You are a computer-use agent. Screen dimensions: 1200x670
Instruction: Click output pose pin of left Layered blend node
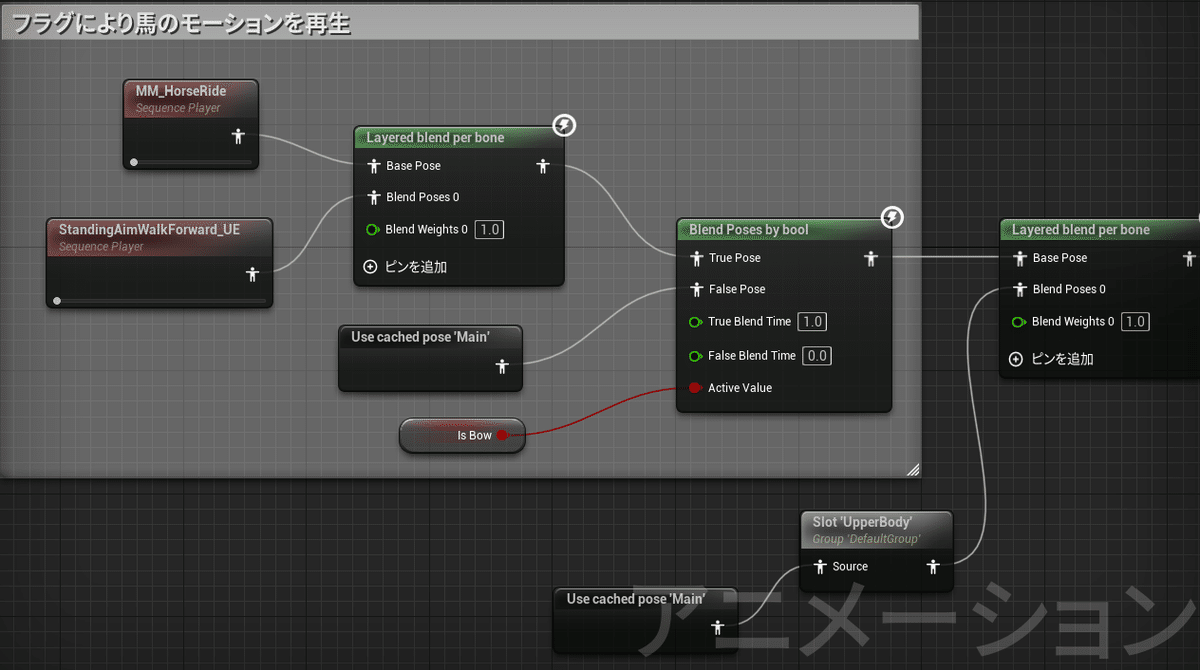coord(542,166)
